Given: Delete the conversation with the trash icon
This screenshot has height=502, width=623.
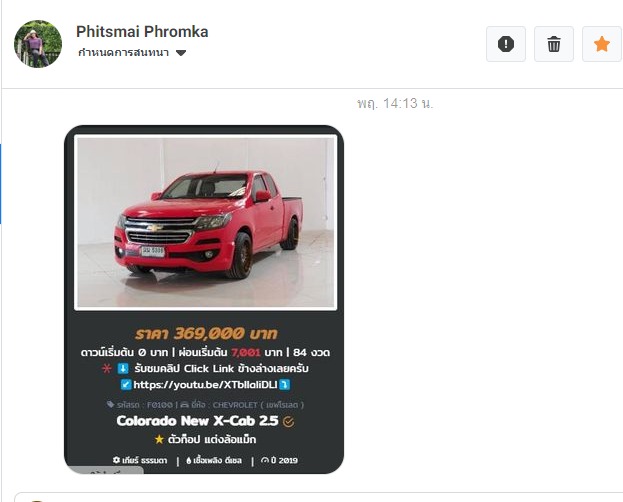Looking at the screenshot, I should (x=553, y=44).
